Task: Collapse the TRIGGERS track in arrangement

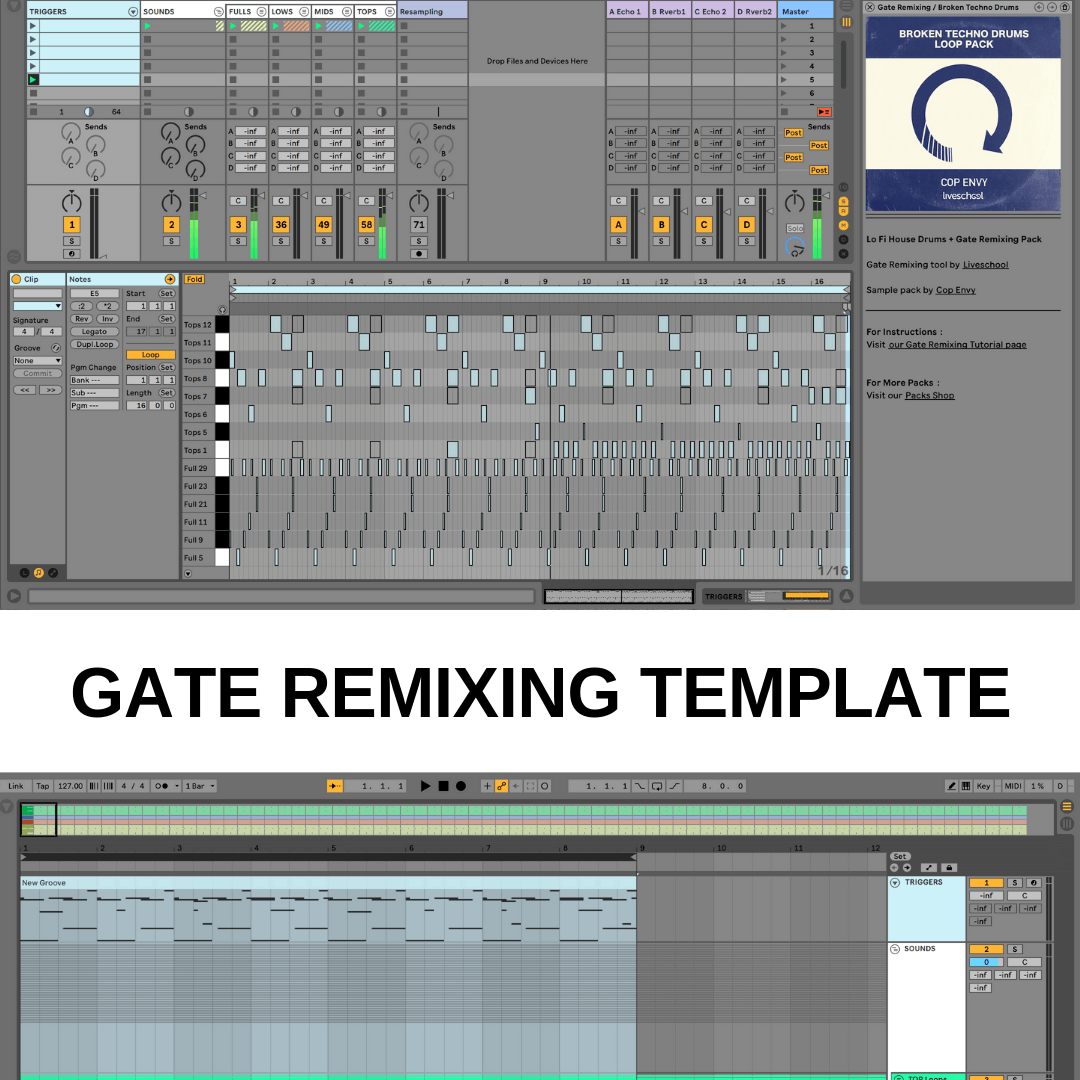Action: [895, 883]
